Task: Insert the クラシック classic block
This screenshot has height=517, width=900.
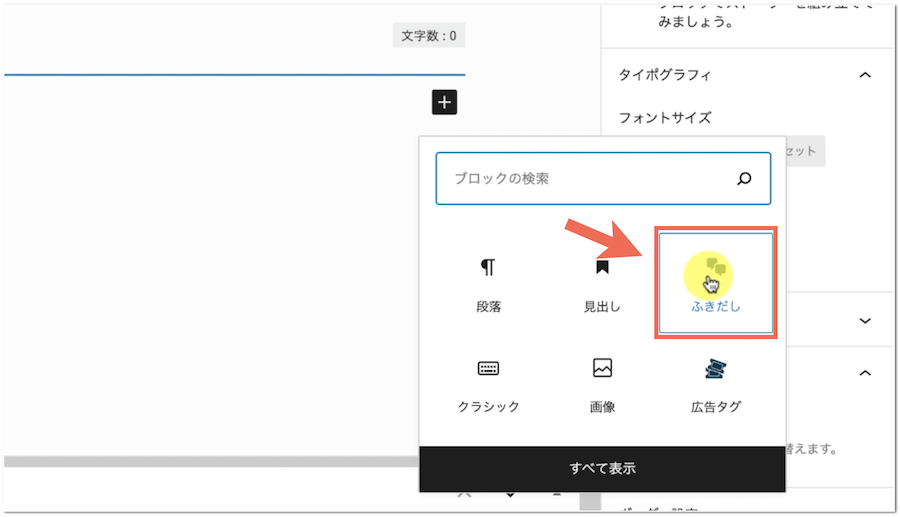Action: tap(488, 384)
